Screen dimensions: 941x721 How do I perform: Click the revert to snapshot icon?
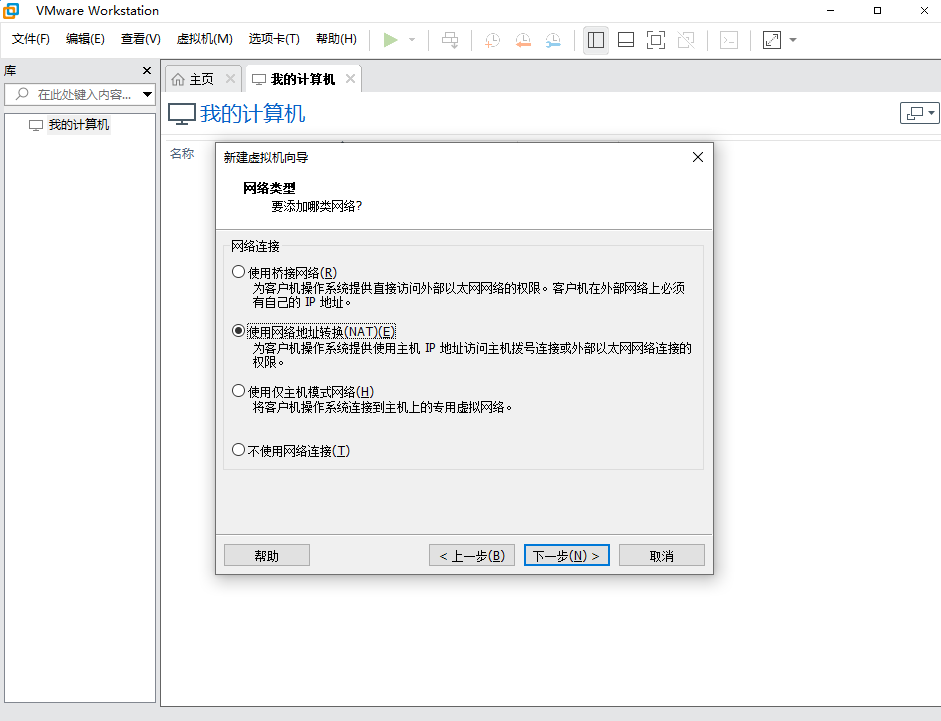[x=523, y=40]
